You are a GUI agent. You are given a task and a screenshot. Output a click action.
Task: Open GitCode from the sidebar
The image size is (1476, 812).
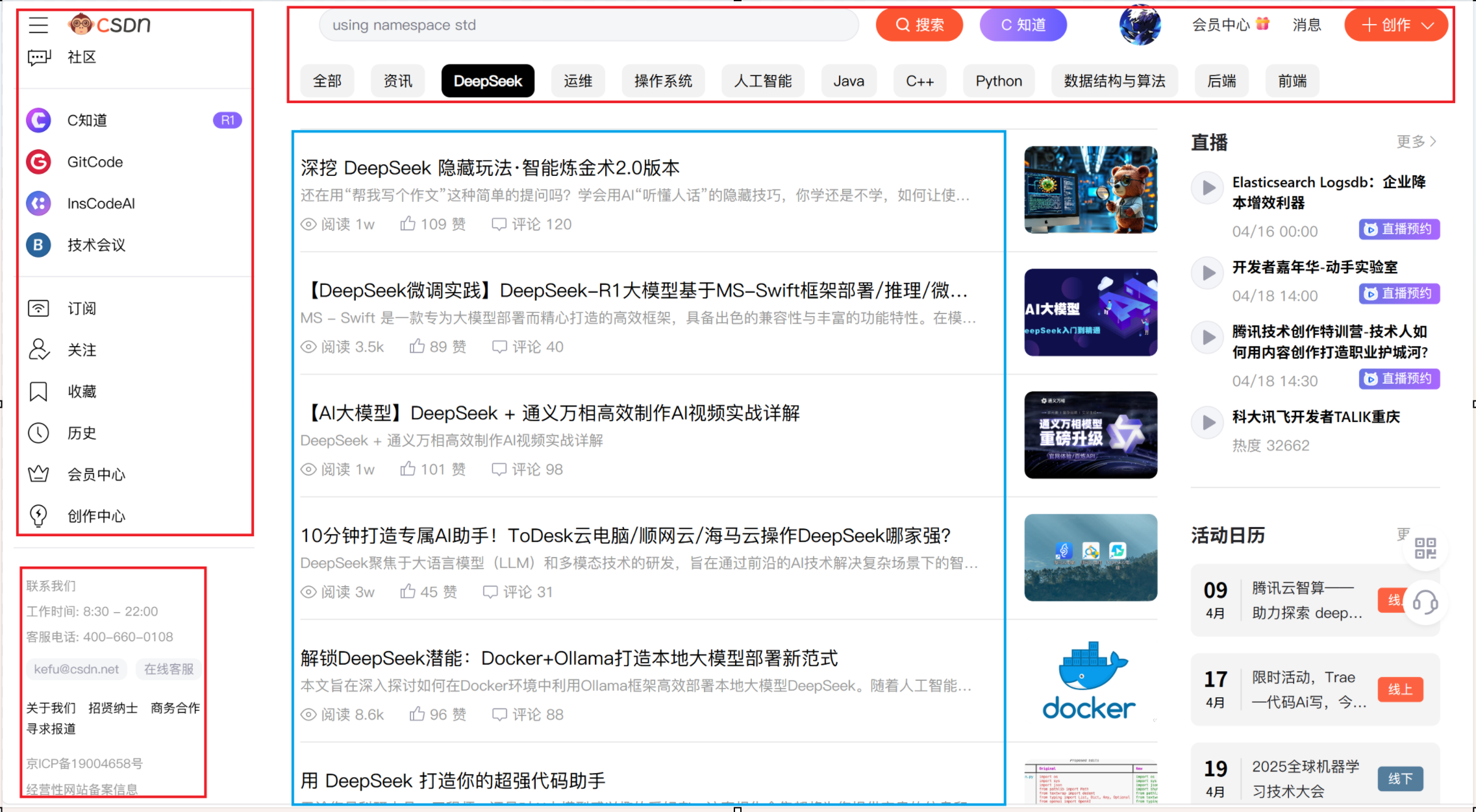(x=95, y=162)
